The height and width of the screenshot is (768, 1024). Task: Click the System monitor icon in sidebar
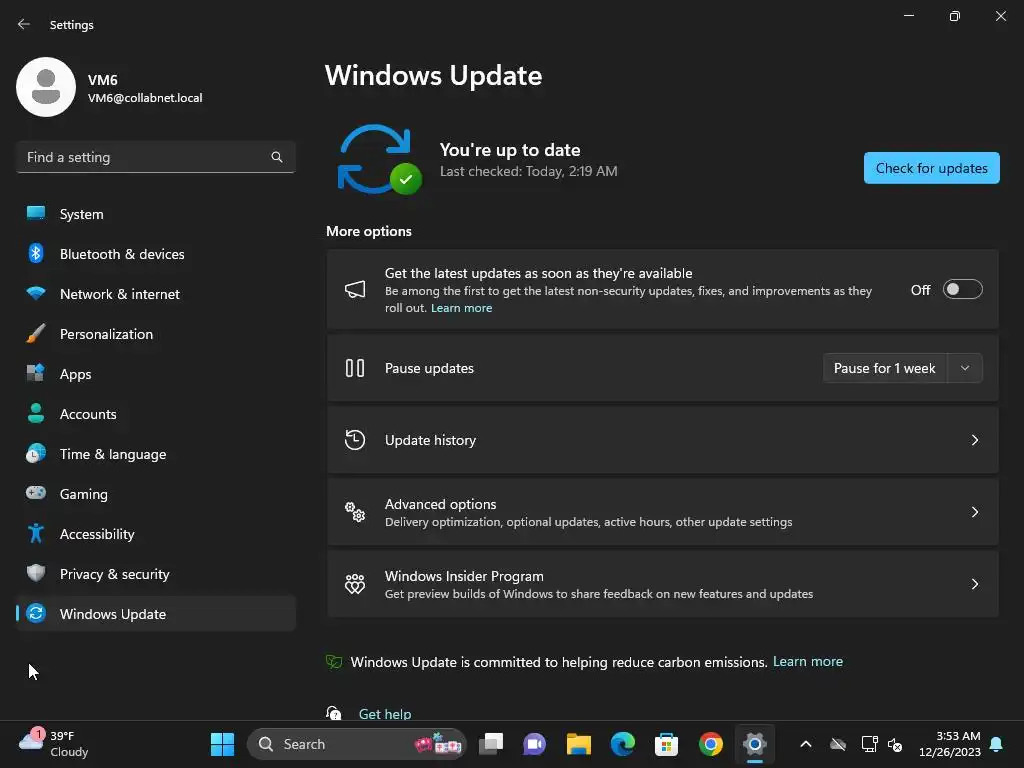tap(36, 214)
